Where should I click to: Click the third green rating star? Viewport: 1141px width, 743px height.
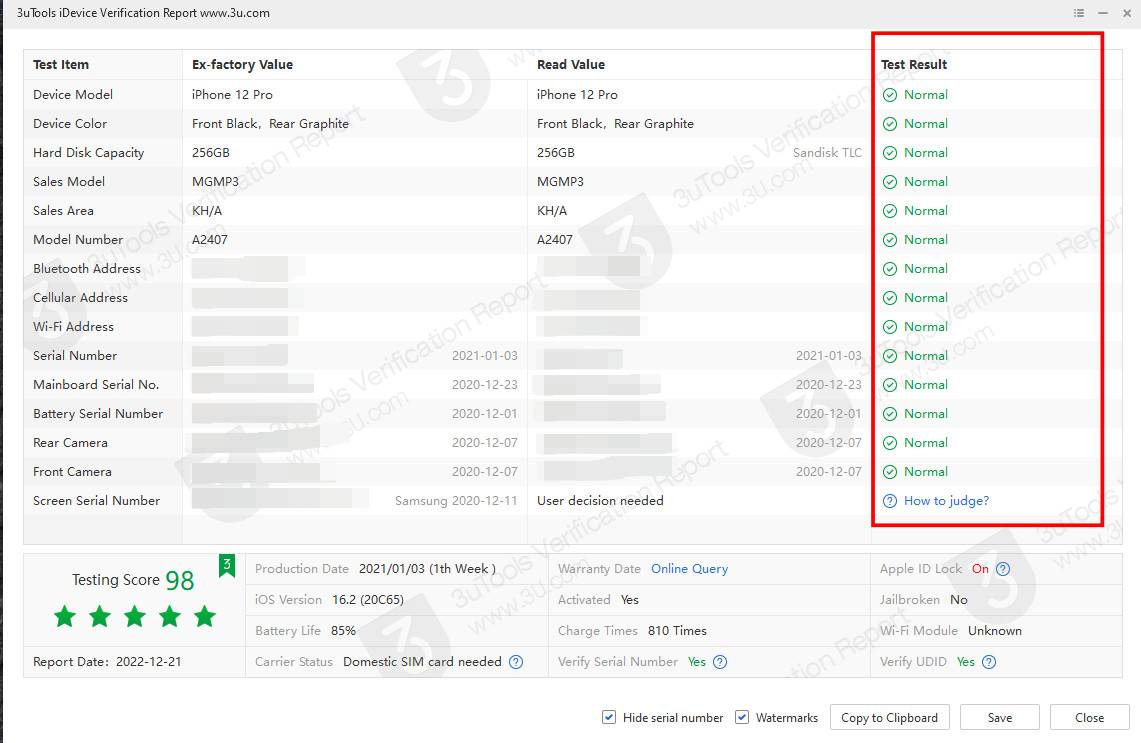click(x=135, y=616)
